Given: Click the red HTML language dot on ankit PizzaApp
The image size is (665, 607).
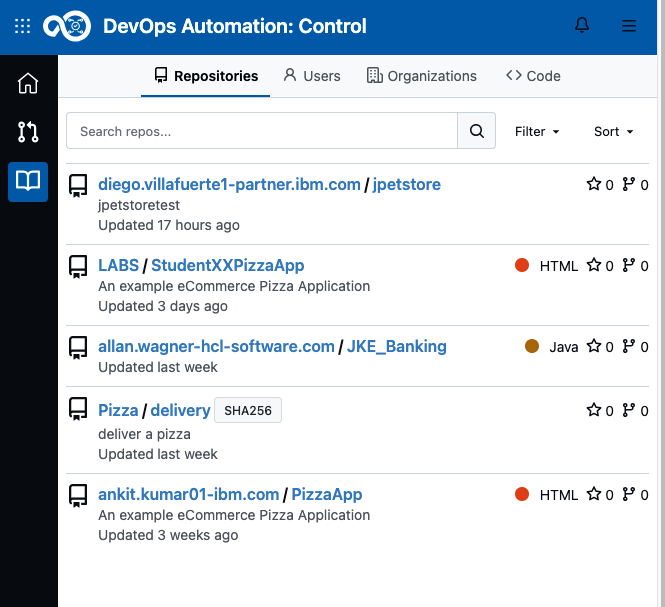Looking at the screenshot, I should (x=522, y=494).
